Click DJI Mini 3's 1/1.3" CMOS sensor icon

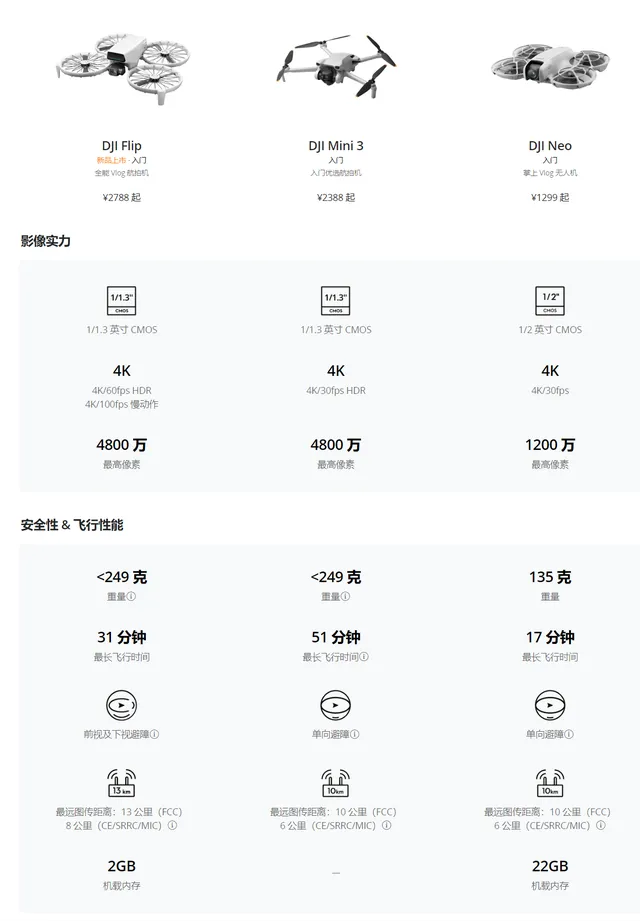[336, 300]
